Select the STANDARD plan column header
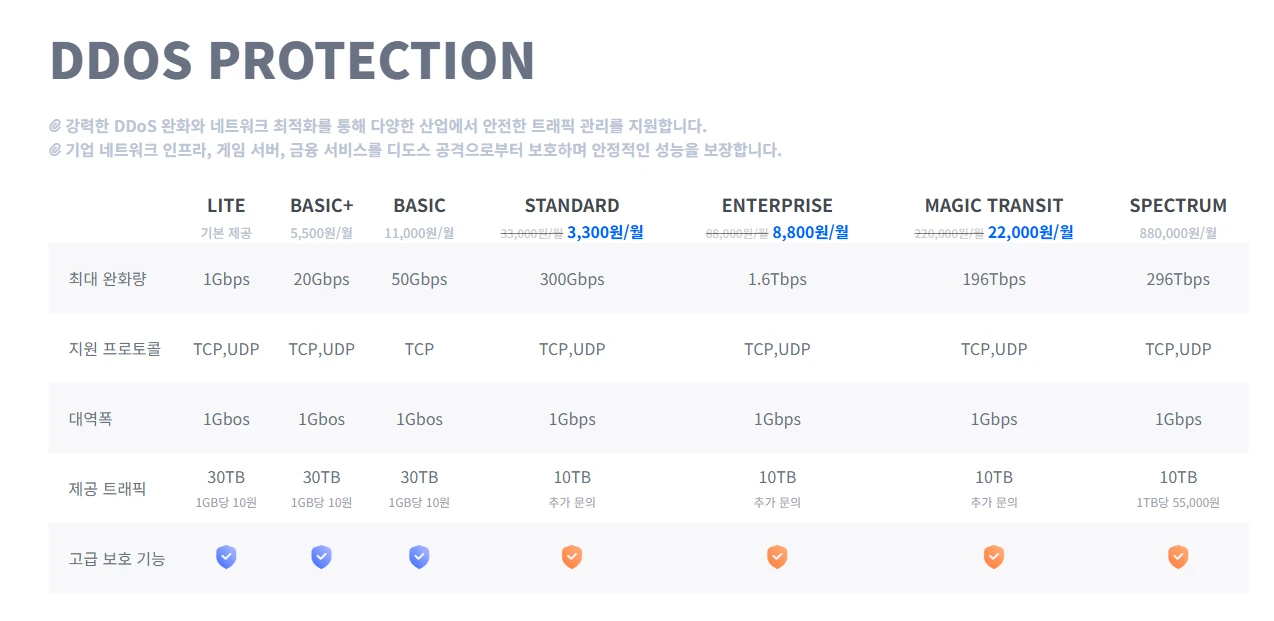The width and height of the screenshot is (1274, 621). [572, 206]
